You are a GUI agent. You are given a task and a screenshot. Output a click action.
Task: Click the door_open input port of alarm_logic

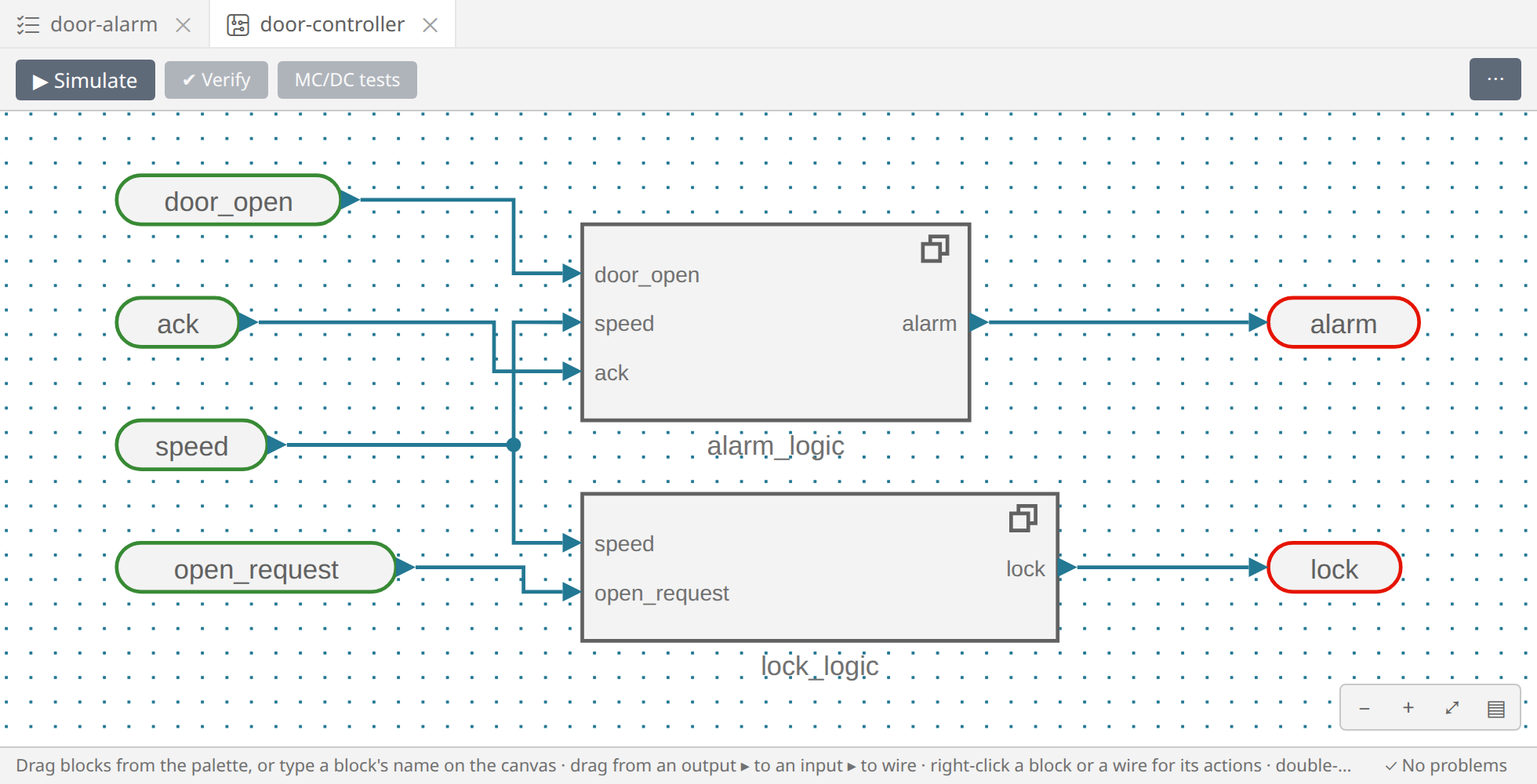coord(572,274)
